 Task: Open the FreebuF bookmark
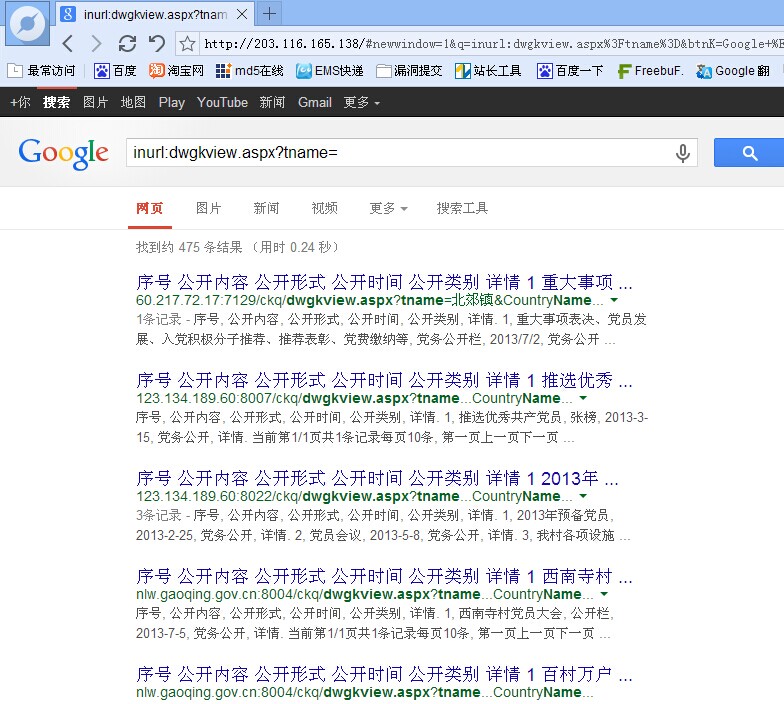click(650, 71)
